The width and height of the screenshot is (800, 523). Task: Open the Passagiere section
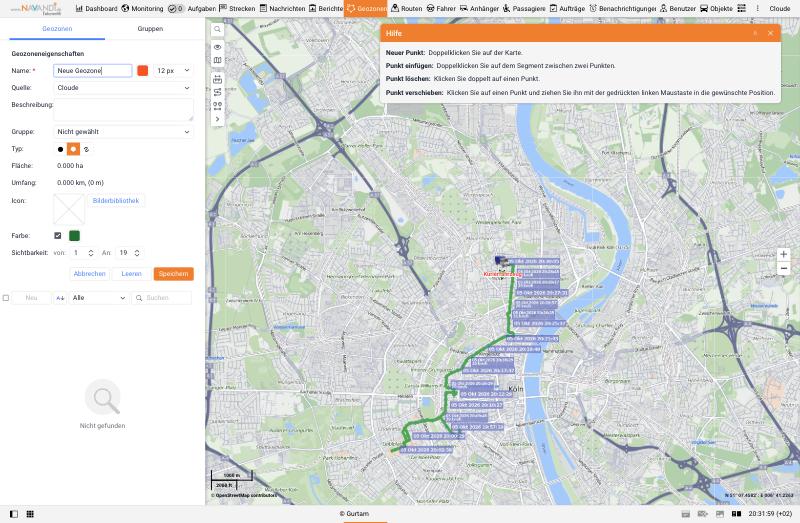pos(524,9)
